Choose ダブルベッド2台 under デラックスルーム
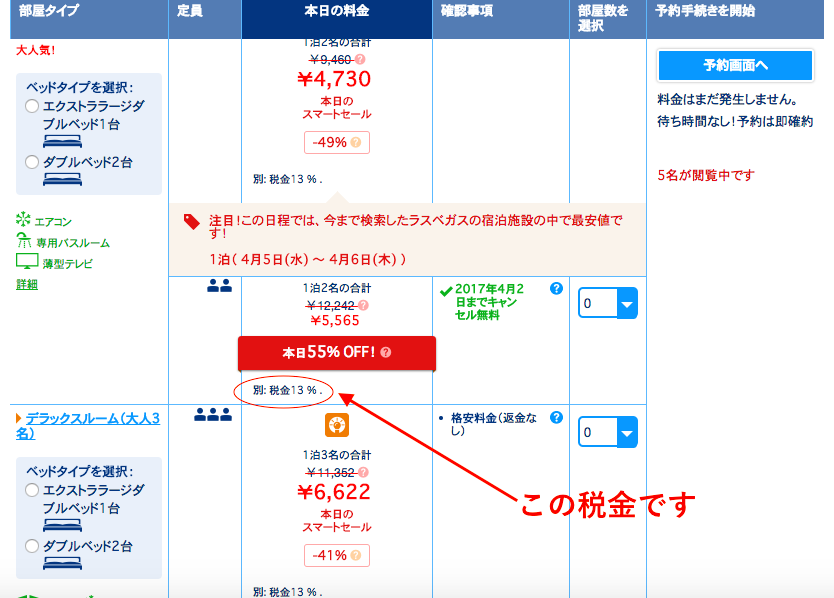The height and width of the screenshot is (598, 834). (x=33, y=546)
